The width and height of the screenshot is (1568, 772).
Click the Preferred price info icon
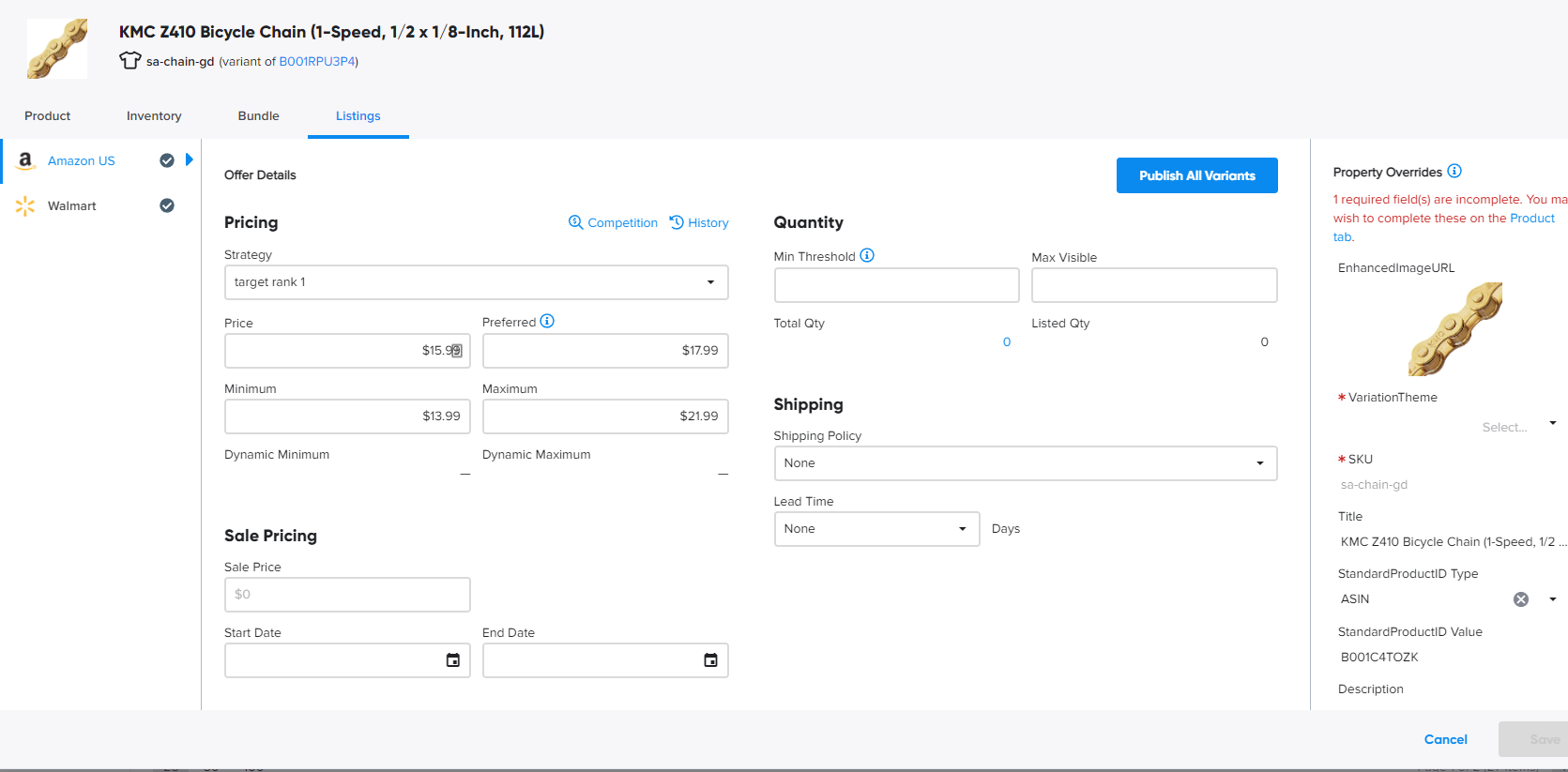tap(547, 321)
